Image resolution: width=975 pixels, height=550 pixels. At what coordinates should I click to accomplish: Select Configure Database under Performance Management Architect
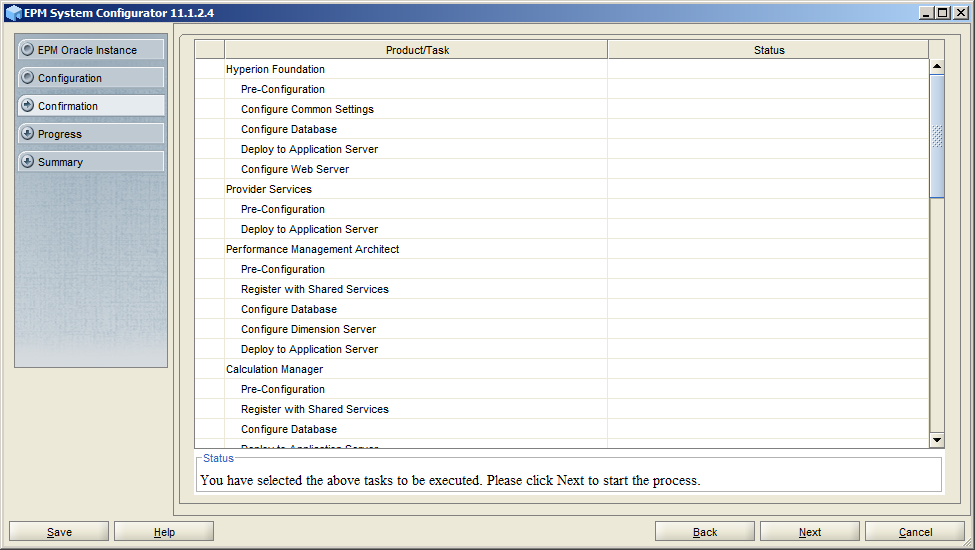[562, 309]
